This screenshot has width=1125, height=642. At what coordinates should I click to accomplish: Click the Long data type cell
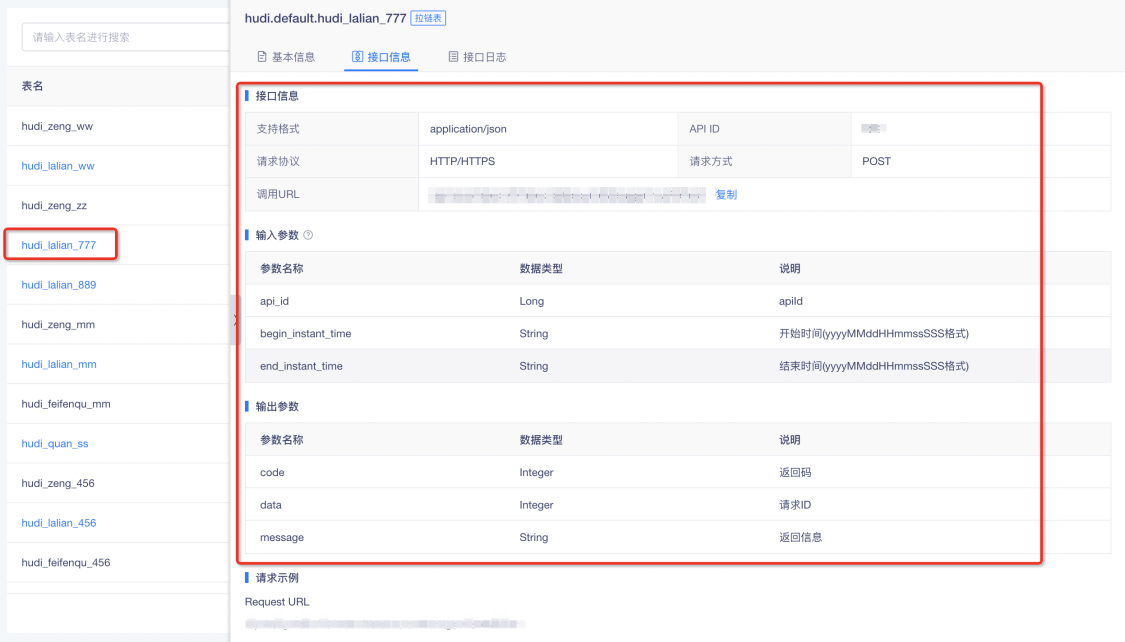click(532, 301)
